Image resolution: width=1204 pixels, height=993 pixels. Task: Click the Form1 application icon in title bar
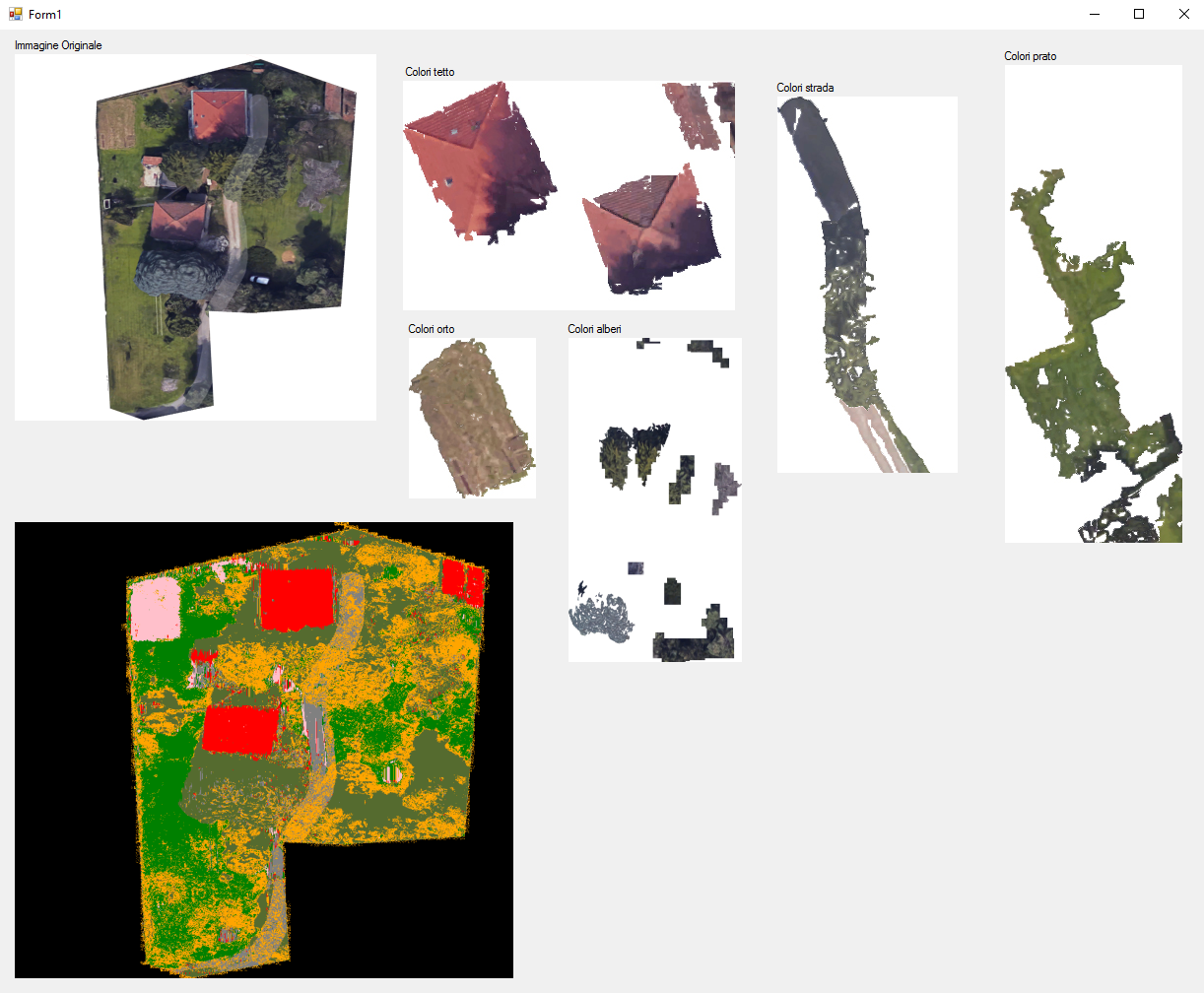(15, 14)
